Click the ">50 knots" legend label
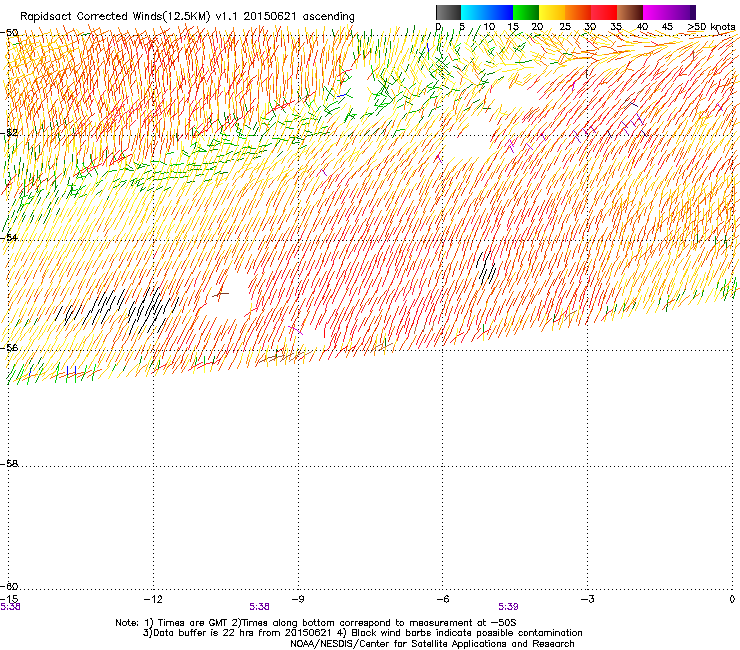The height and width of the screenshot is (650, 740). pos(711,27)
